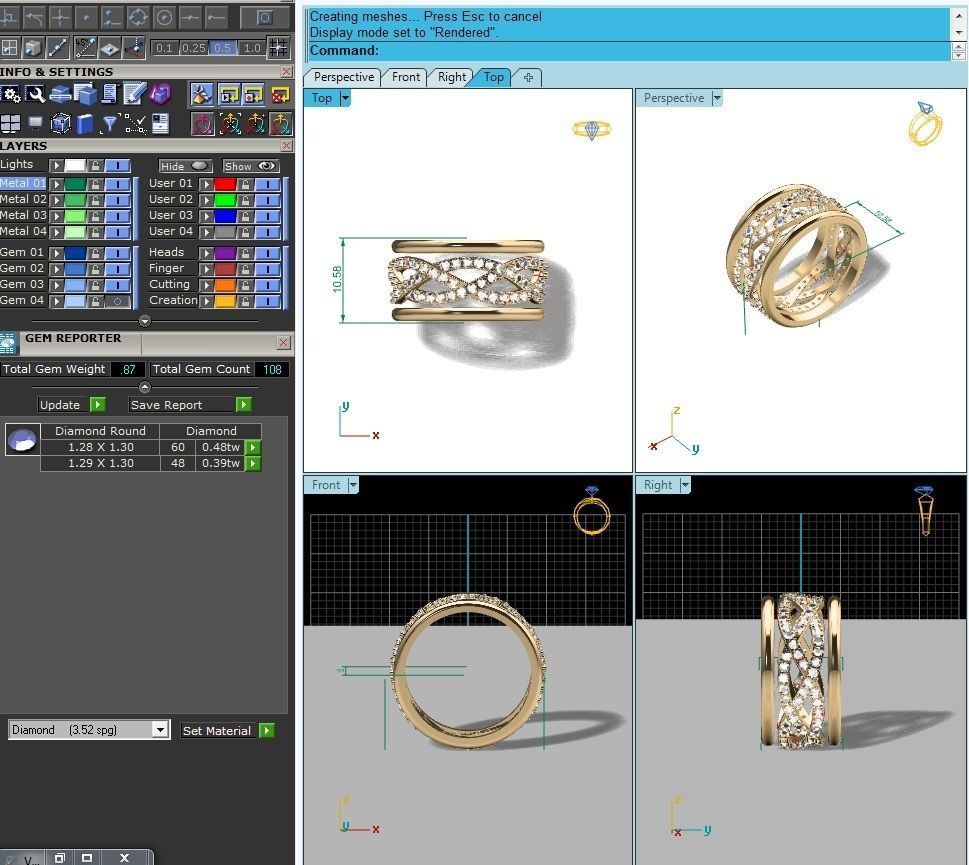Click the yellow arrow stop/cancel icon
The image size is (969, 865).
click(280, 95)
